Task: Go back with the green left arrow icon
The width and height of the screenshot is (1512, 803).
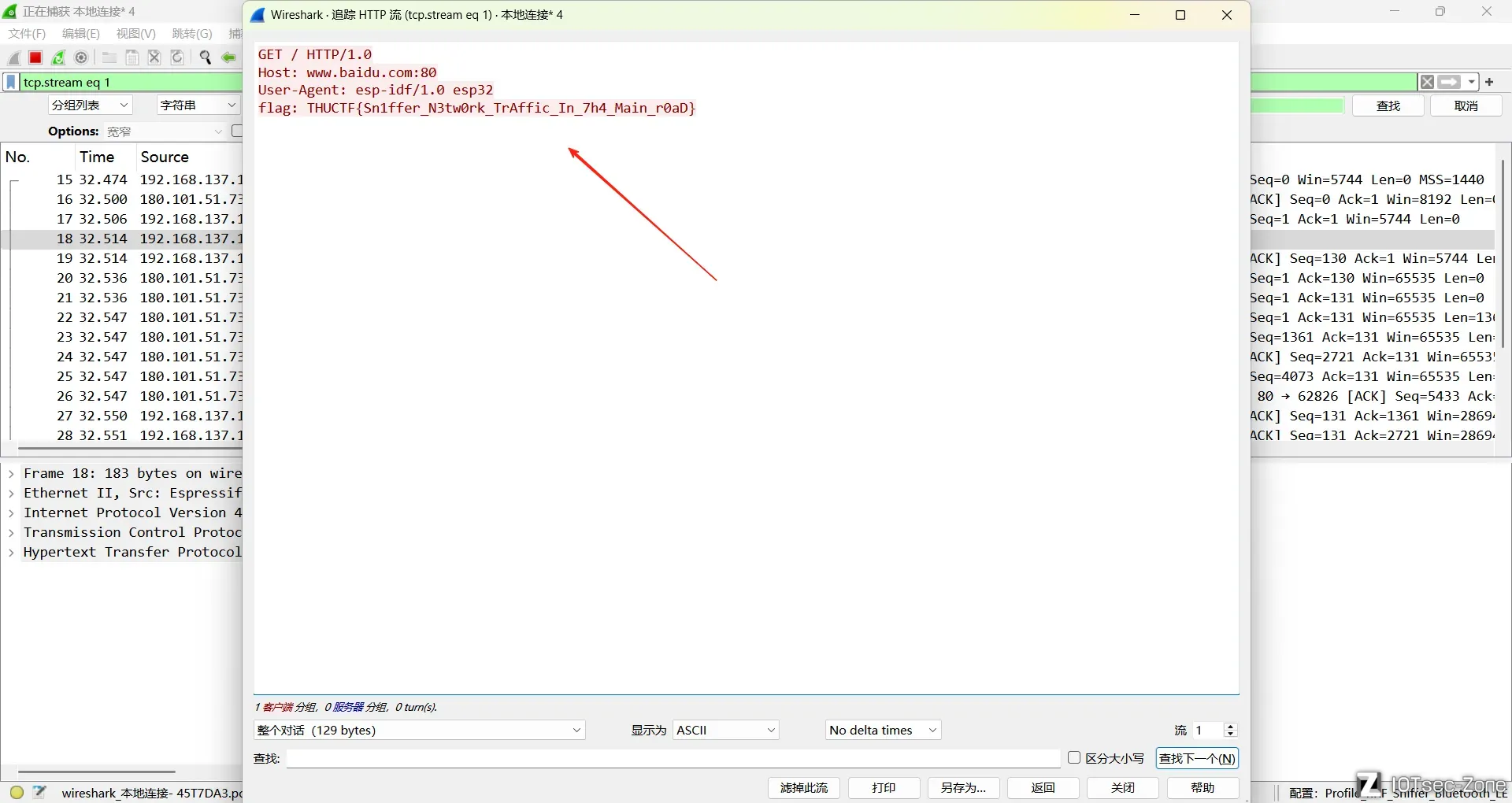Action: pos(228,57)
